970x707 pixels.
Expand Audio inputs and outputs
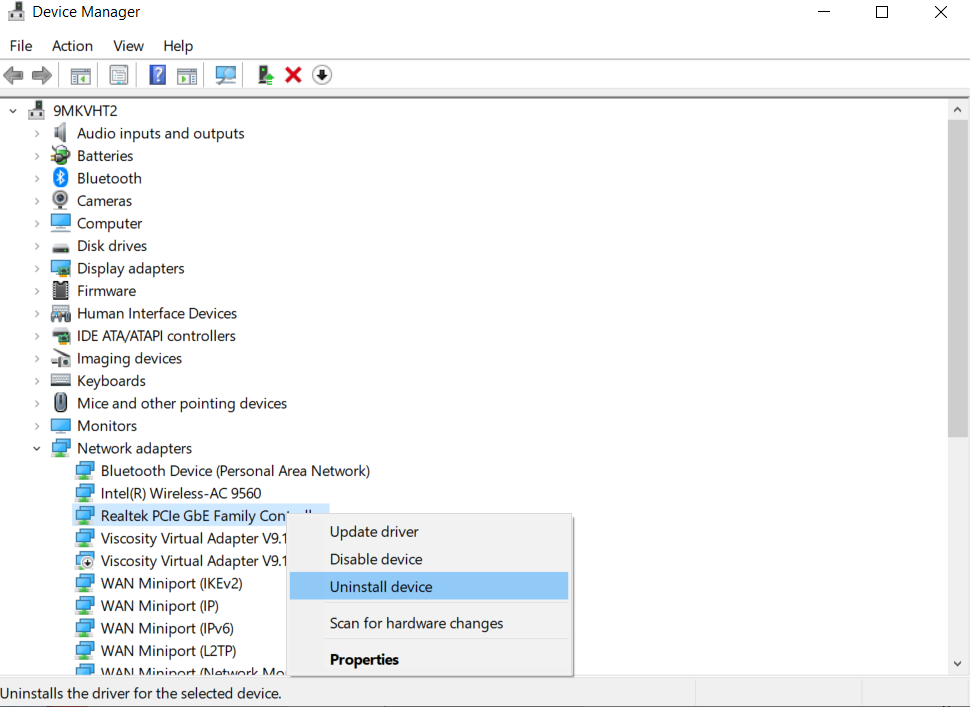[x=37, y=134]
